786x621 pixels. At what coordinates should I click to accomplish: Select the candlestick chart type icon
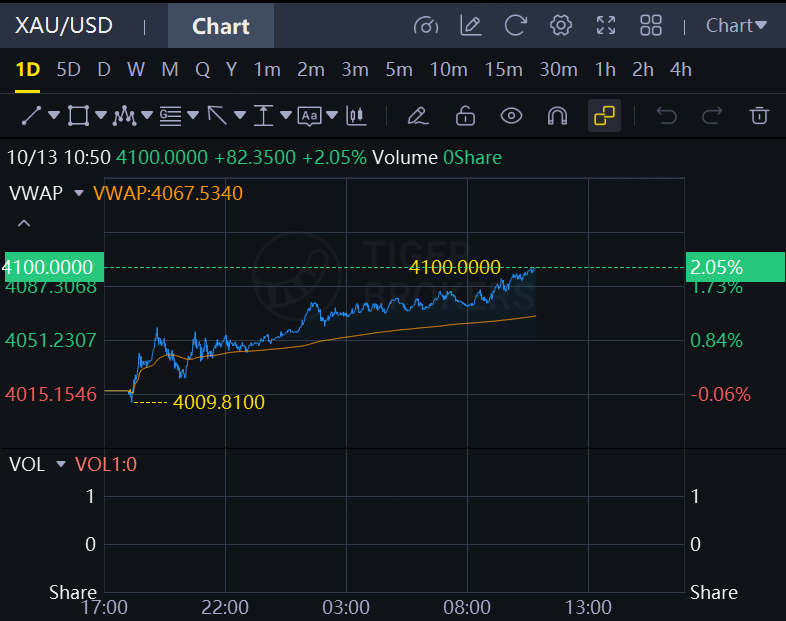click(356, 116)
